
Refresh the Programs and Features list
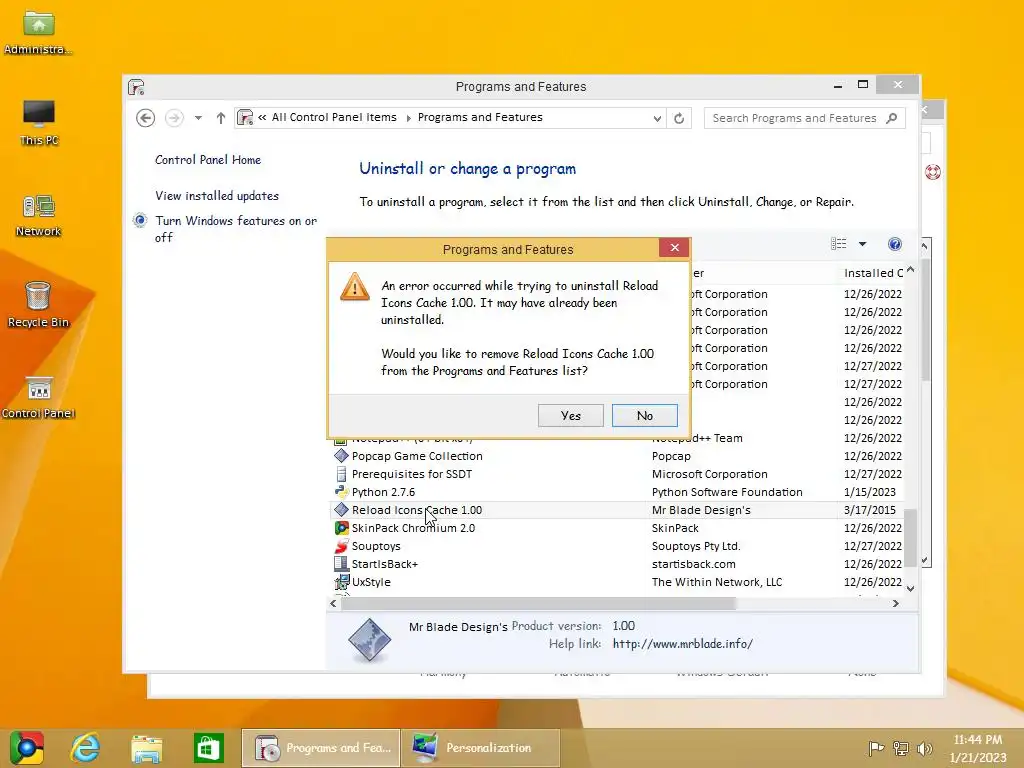(679, 118)
